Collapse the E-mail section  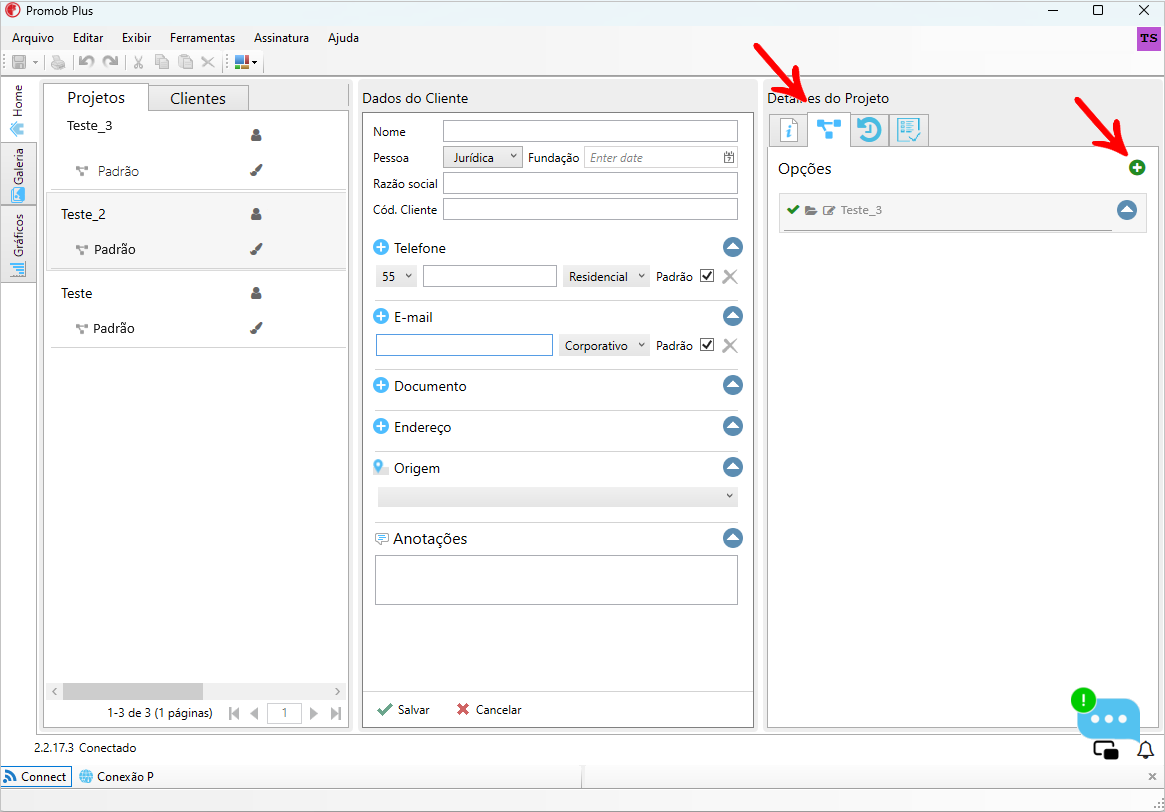(733, 316)
